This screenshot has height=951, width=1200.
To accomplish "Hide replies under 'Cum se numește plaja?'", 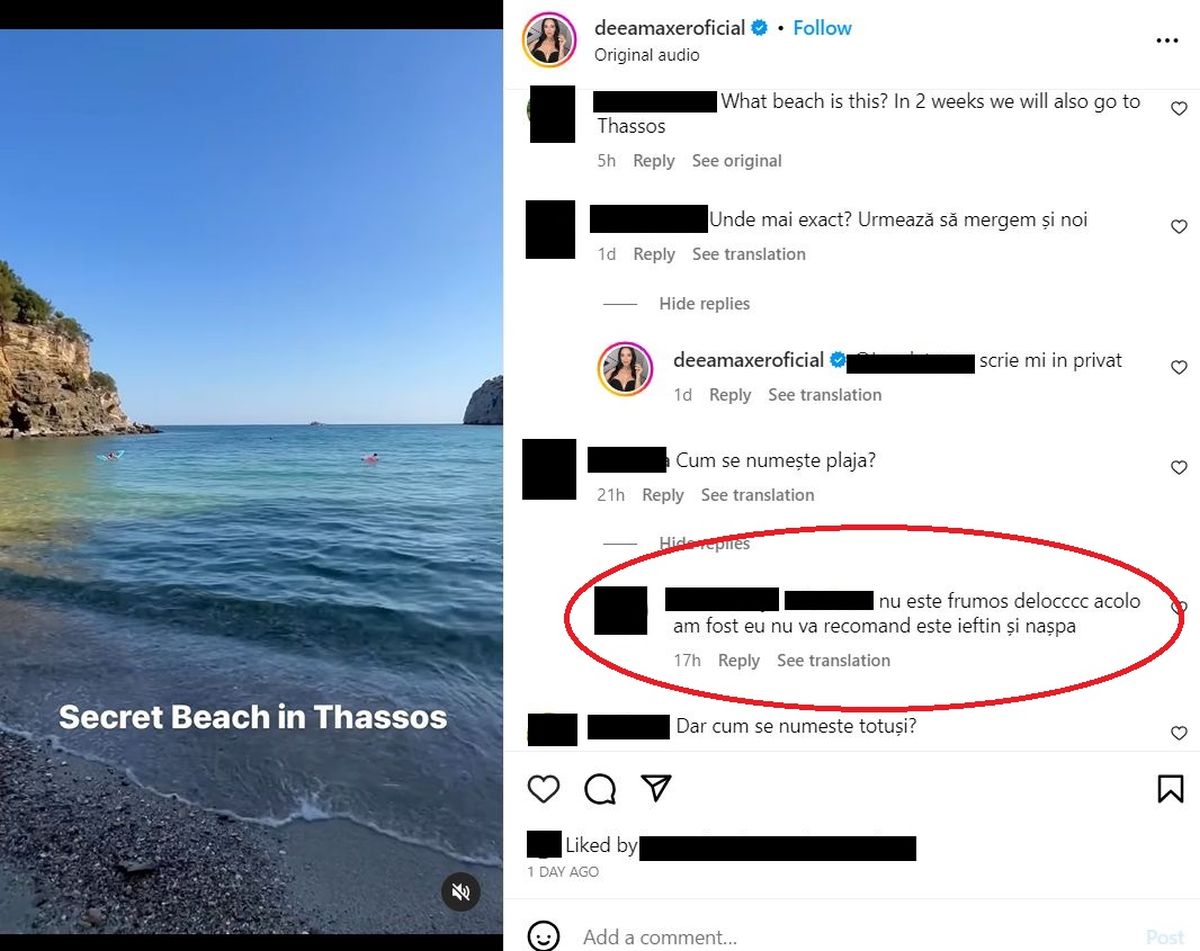I will pyautogui.click(x=704, y=544).
